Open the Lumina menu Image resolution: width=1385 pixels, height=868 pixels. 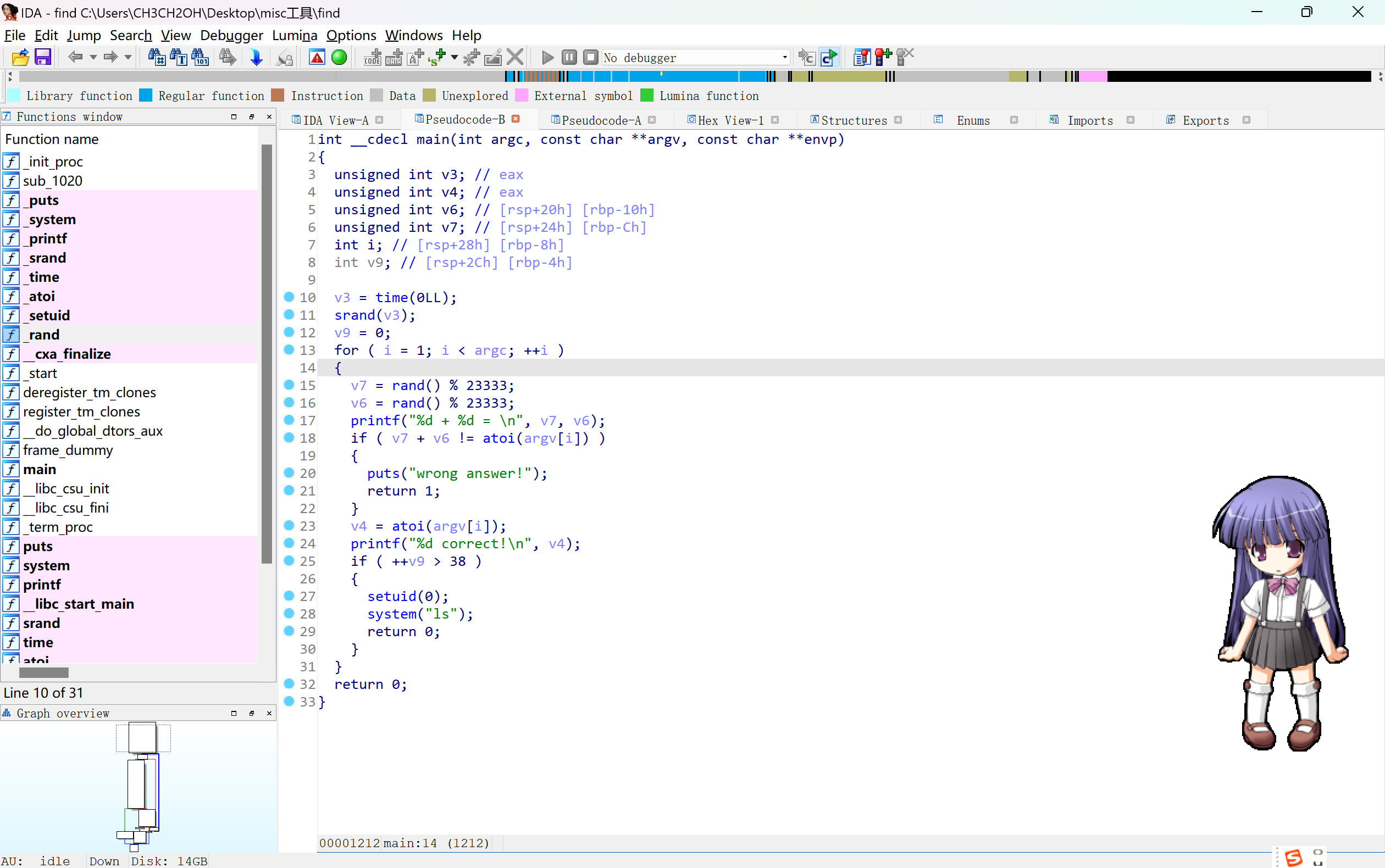point(295,36)
